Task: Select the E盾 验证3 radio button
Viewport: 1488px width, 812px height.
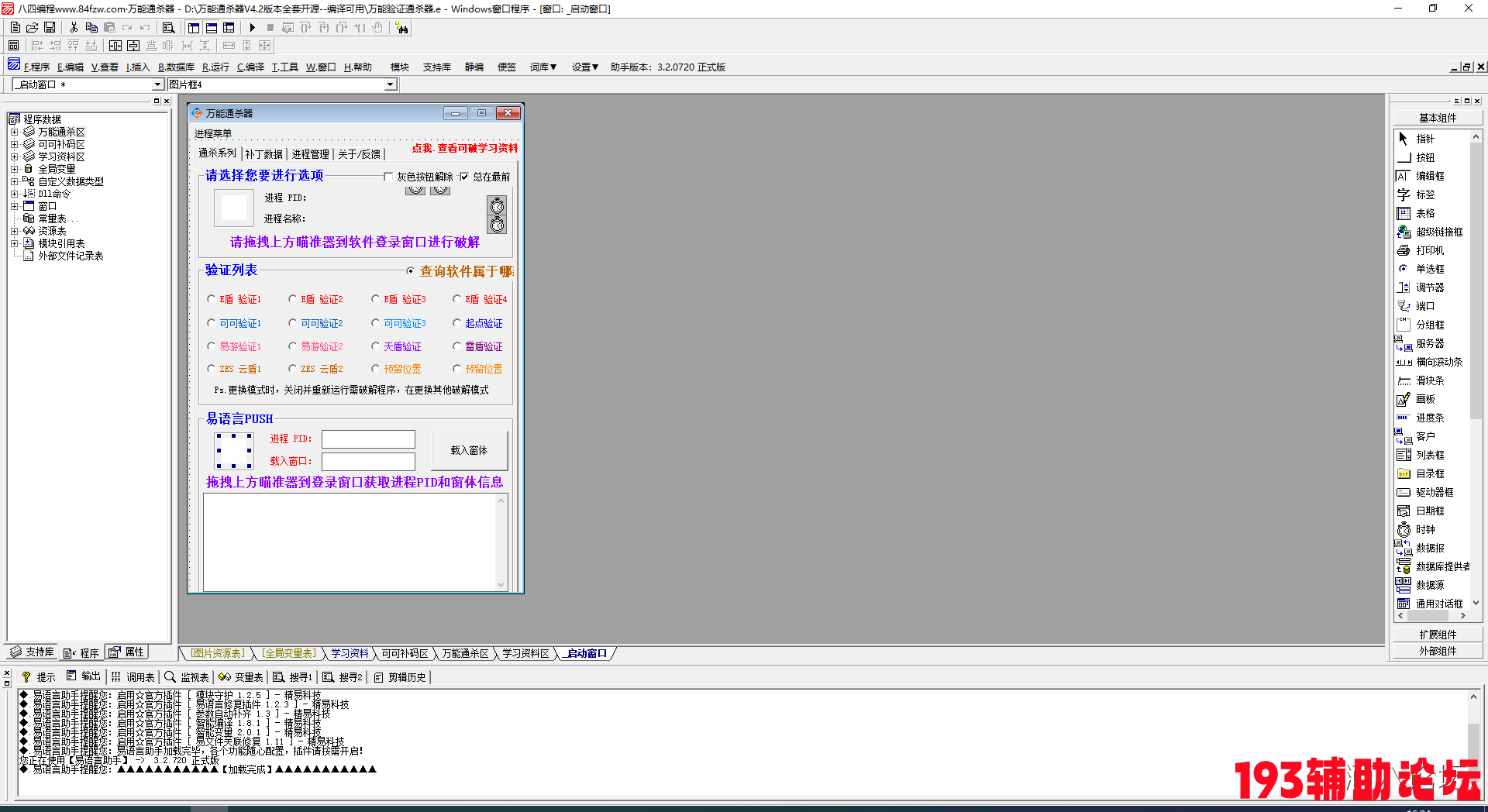Action: (x=375, y=298)
